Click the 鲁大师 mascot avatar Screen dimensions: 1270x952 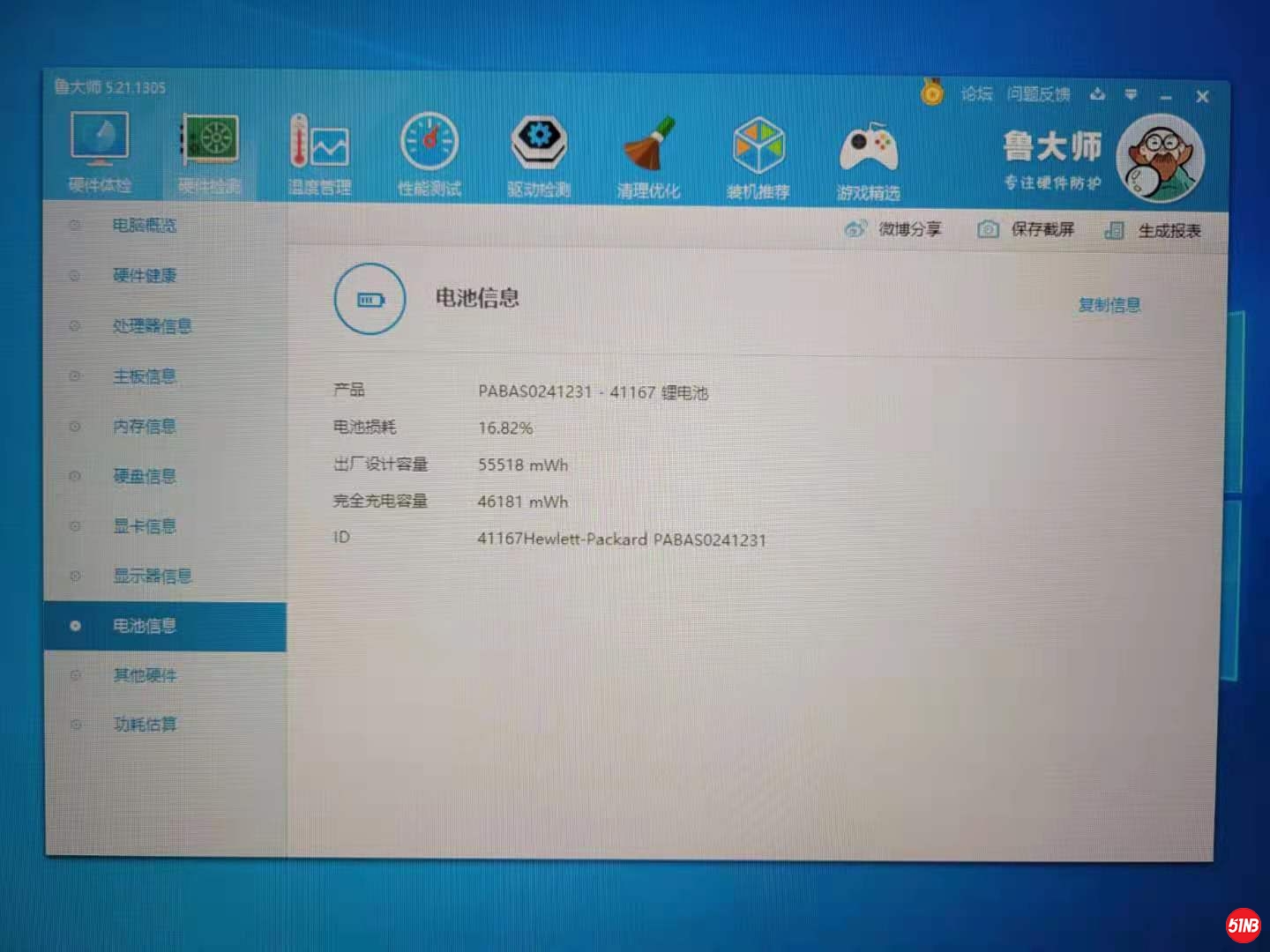pos(1160,159)
